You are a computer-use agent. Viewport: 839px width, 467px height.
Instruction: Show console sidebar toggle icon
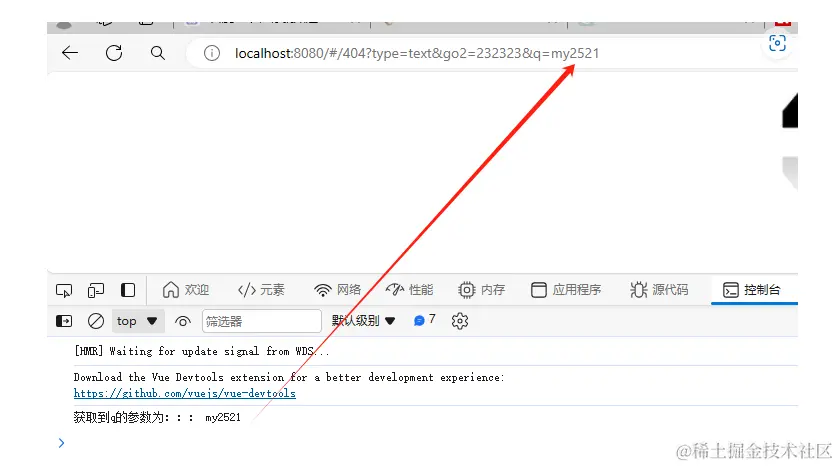(64, 321)
